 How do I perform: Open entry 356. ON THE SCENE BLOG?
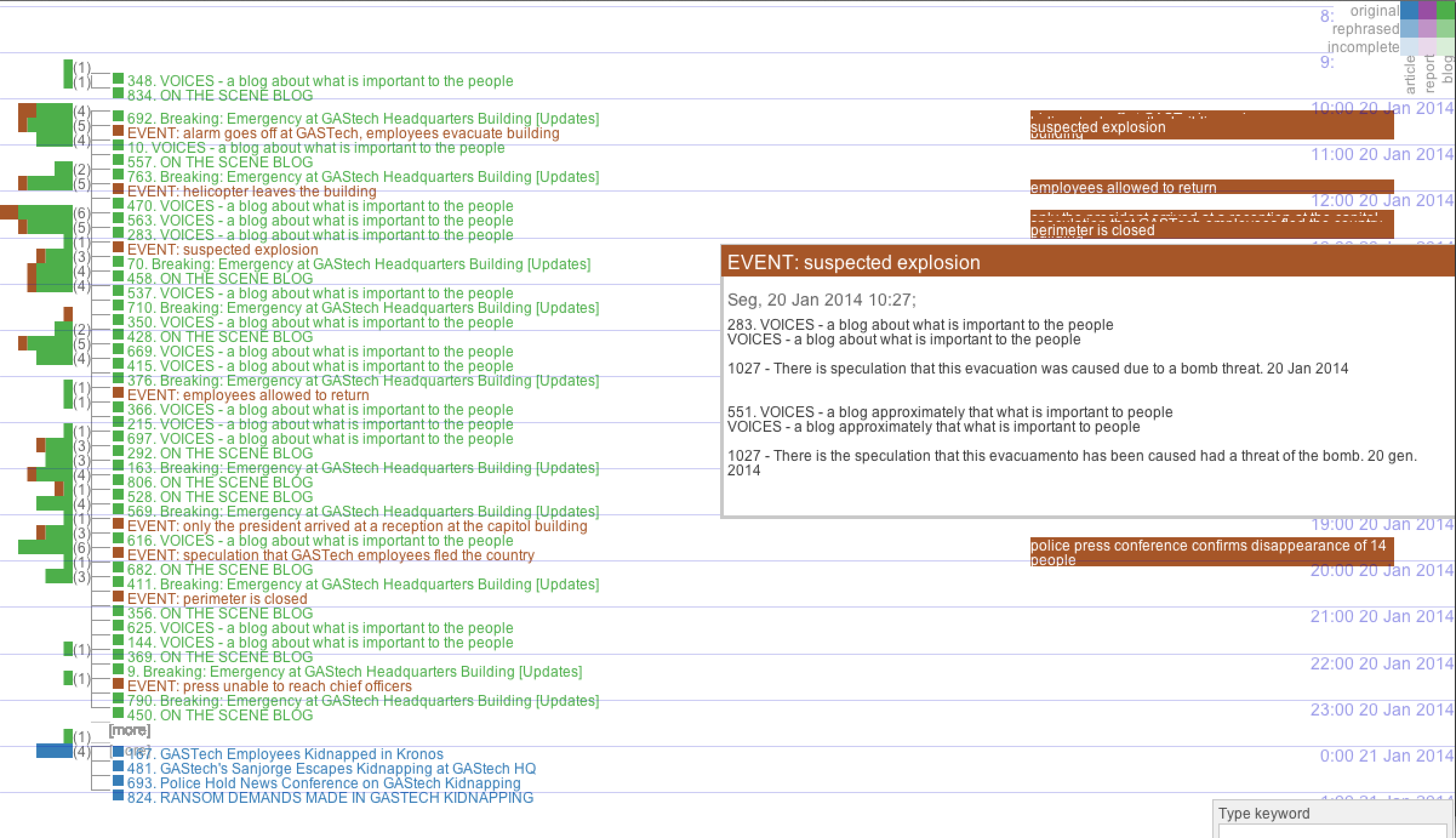[x=220, y=613]
